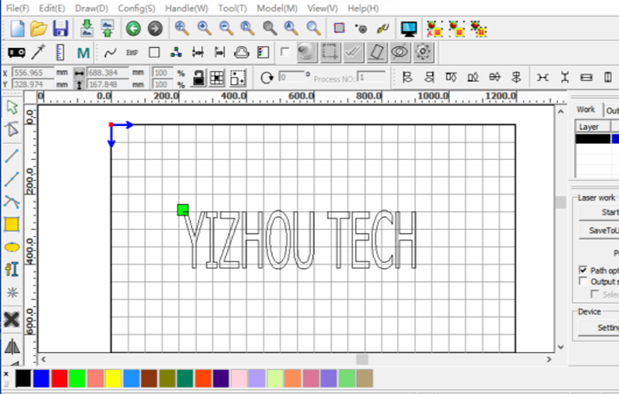Click the text tool in left toolbar
This screenshot has height=394, width=619.
pyautogui.click(x=12, y=270)
